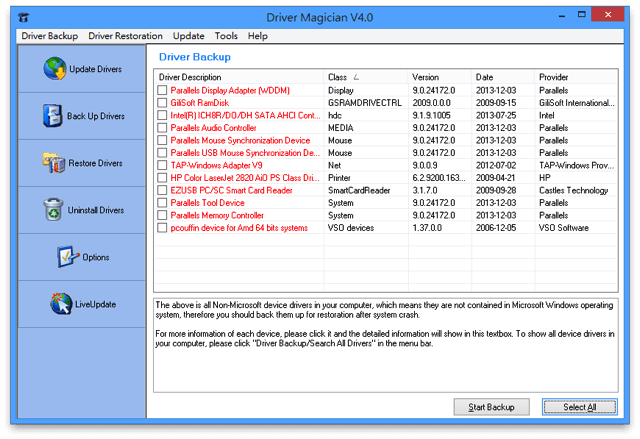Click the Driver Backup panel heading

(x=195, y=57)
